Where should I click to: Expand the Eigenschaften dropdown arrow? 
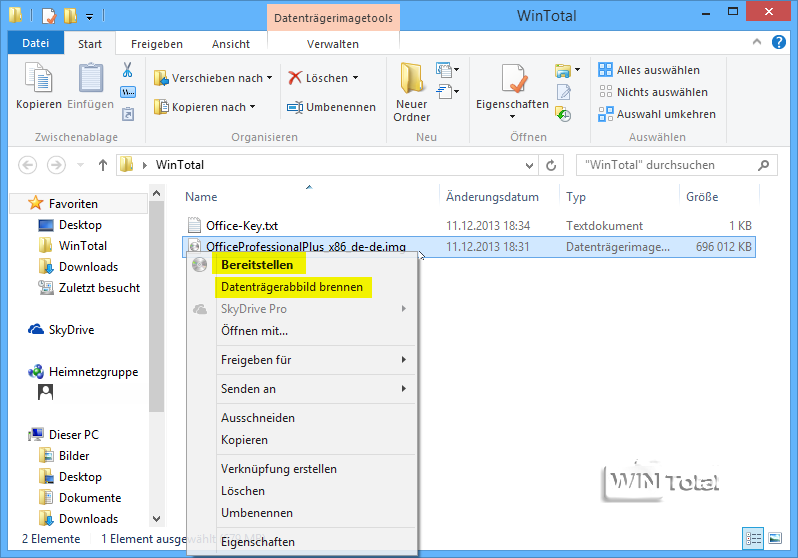point(512,117)
